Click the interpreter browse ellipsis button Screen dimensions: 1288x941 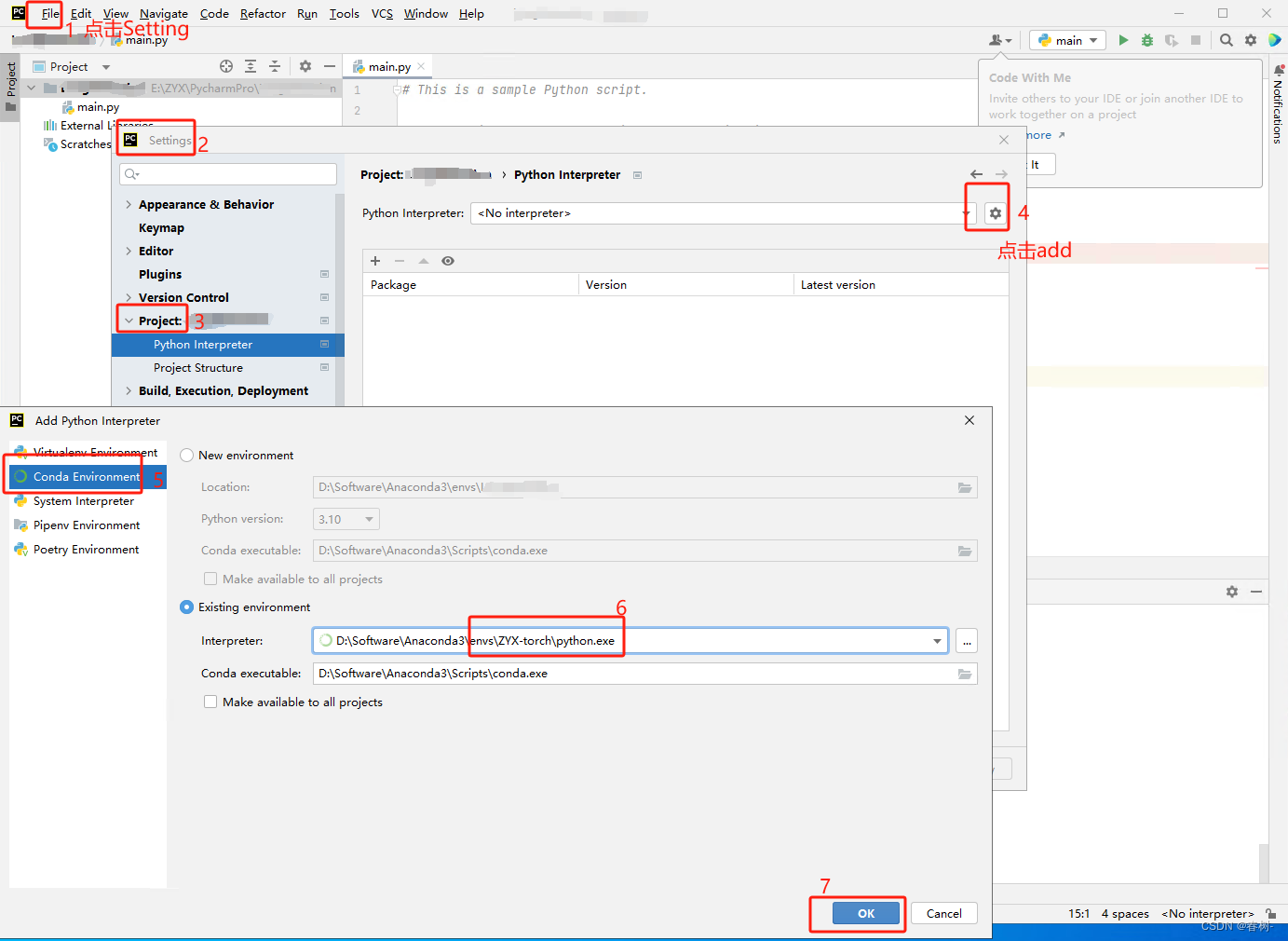(x=967, y=641)
